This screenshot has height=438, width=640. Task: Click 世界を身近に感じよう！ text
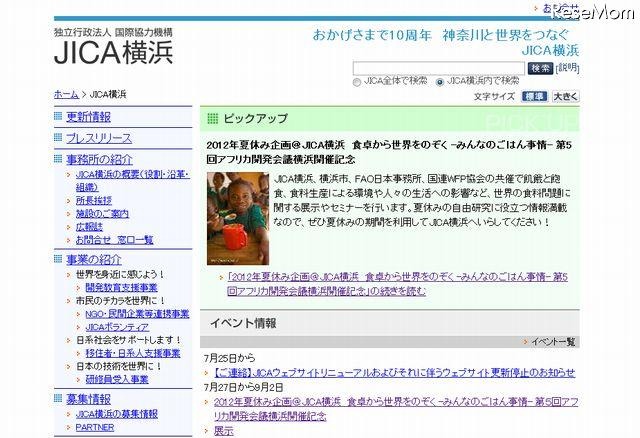pyautogui.click(x=120, y=274)
